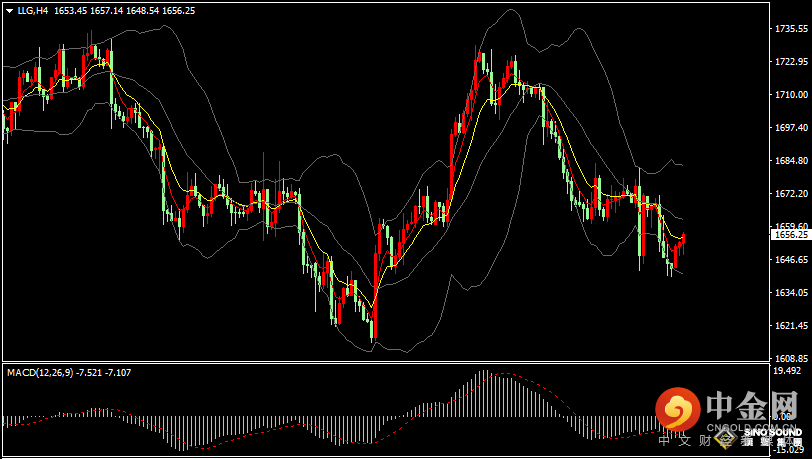Select the open value 1653.45 in header

pyautogui.click(x=70, y=10)
